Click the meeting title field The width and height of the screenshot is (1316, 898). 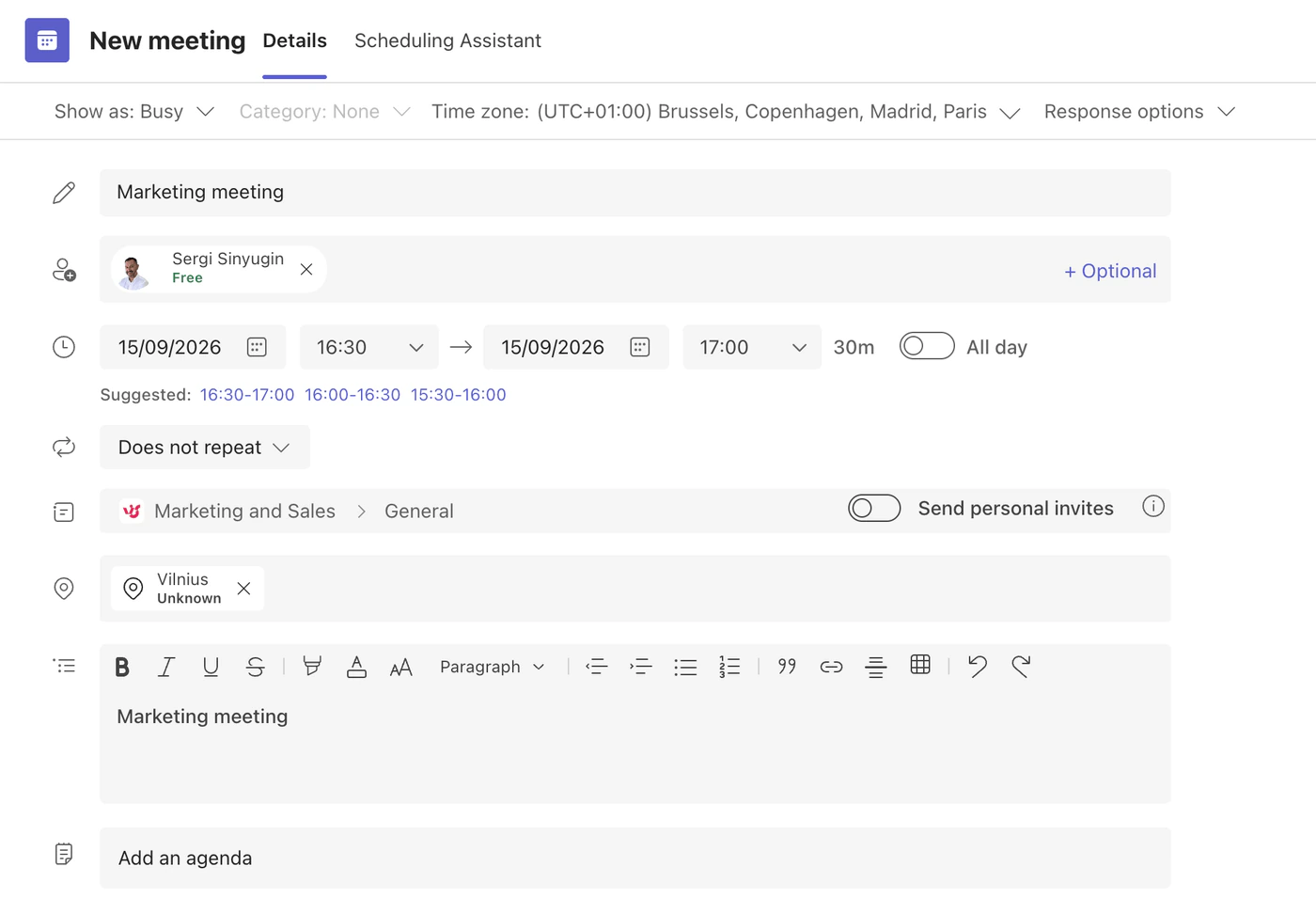coord(635,193)
